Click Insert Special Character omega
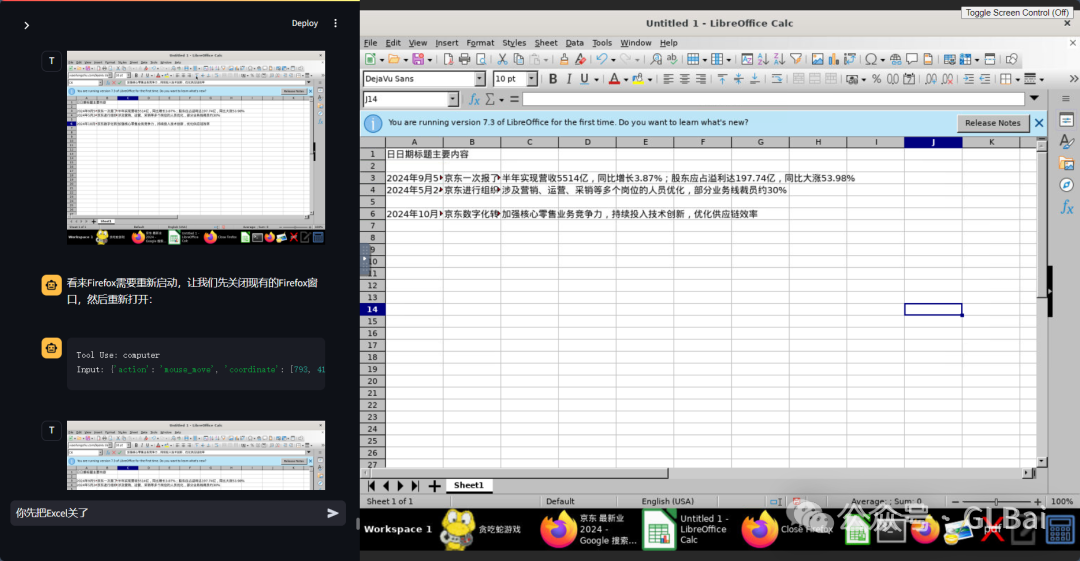 coord(871,59)
